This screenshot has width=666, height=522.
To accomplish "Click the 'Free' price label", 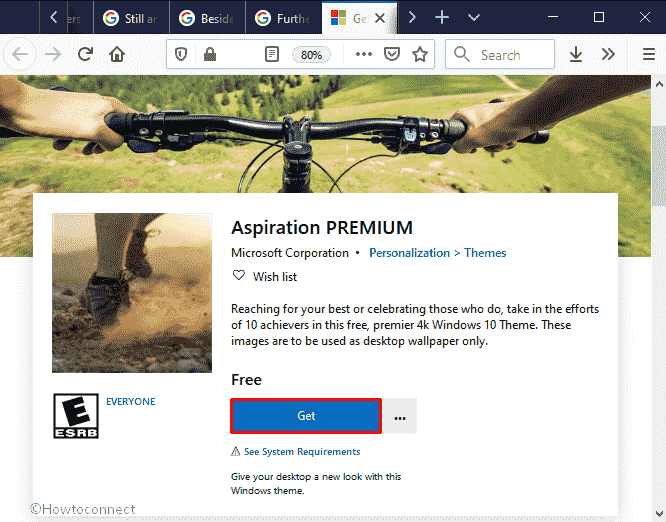I will (246, 379).
